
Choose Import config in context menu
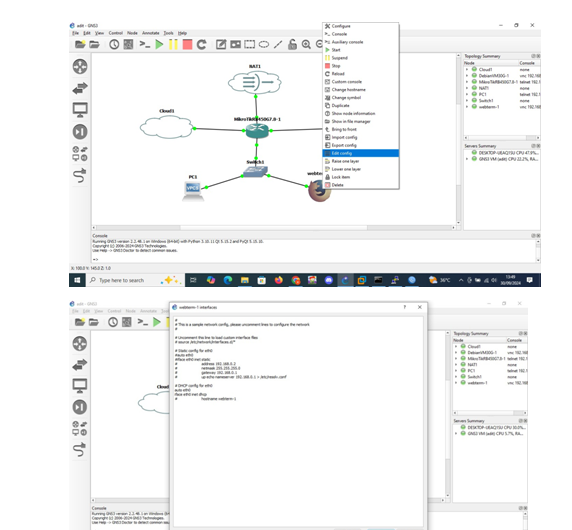[x=360, y=138]
